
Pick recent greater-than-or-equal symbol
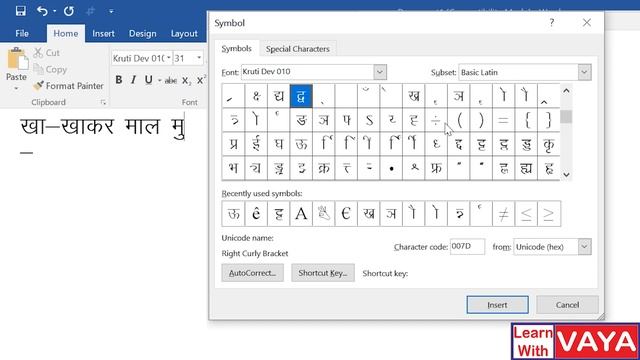(549, 213)
